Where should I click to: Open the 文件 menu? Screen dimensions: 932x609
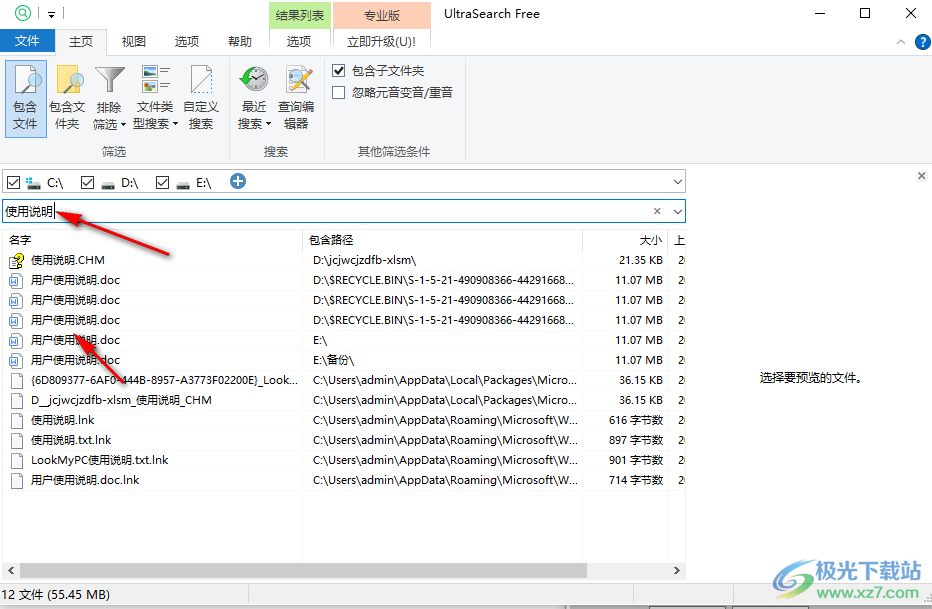[x=27, y=41]
